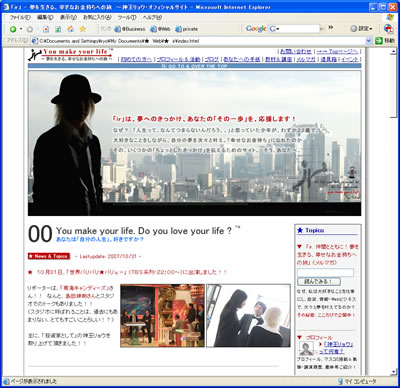Click the newsletter email input in Topics sidebar

325,273
